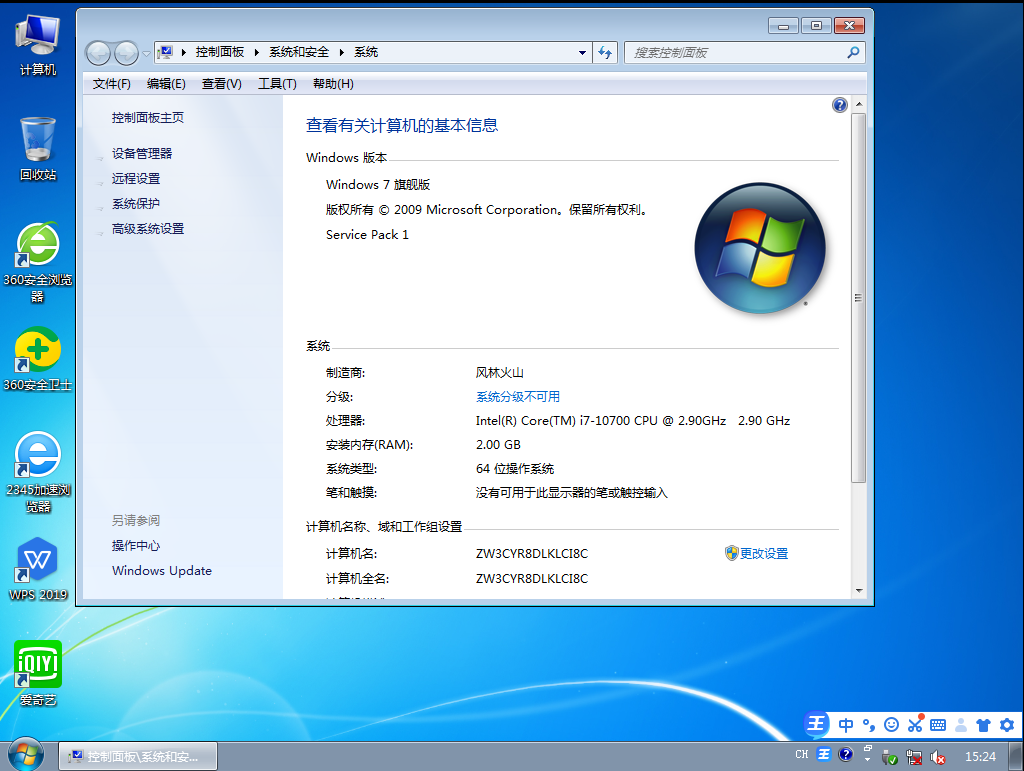The height and width of the screenshot is (771, 1024).
Task: Open the 编辑(E) menu
Action: pyautogui.click(x=166, y=84)
